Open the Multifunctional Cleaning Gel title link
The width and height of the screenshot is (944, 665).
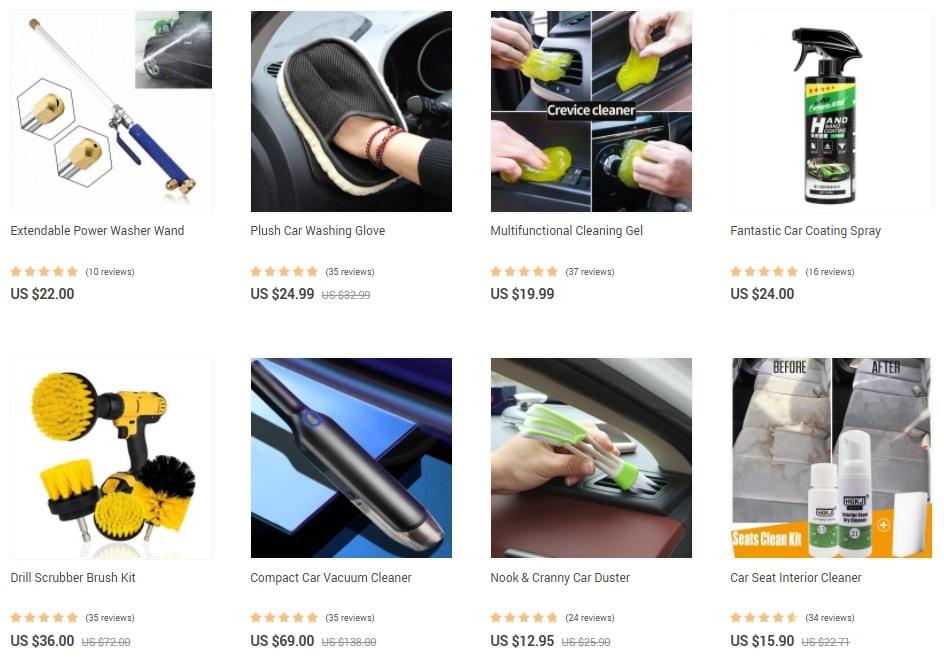pyautogui.click(x=567, y=230)
